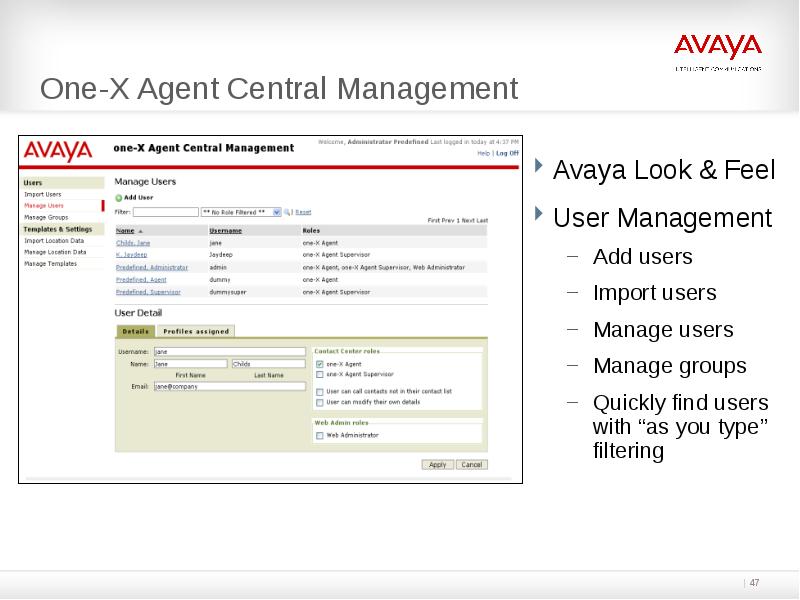Click the Reset filter link
The image size is (800, 600).
(x=303, y=212)
